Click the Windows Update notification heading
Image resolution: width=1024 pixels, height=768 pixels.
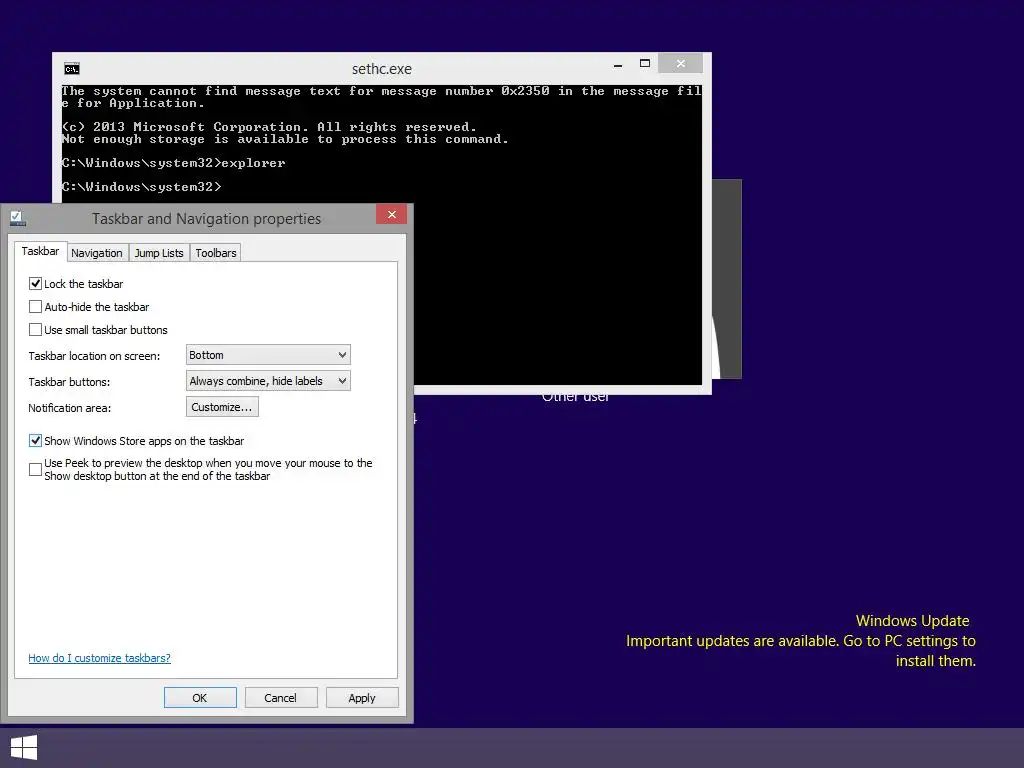912,620
